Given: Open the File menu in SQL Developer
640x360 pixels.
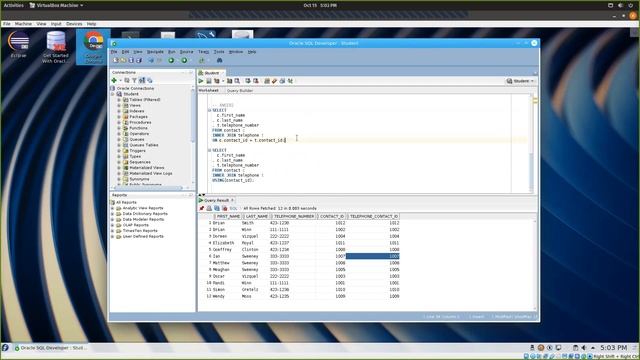Looking at the screenshot, I should [114, 52].
